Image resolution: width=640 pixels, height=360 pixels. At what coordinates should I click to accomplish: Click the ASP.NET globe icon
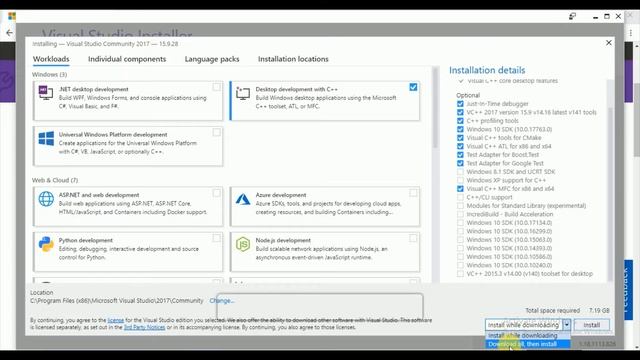point(46,199)
